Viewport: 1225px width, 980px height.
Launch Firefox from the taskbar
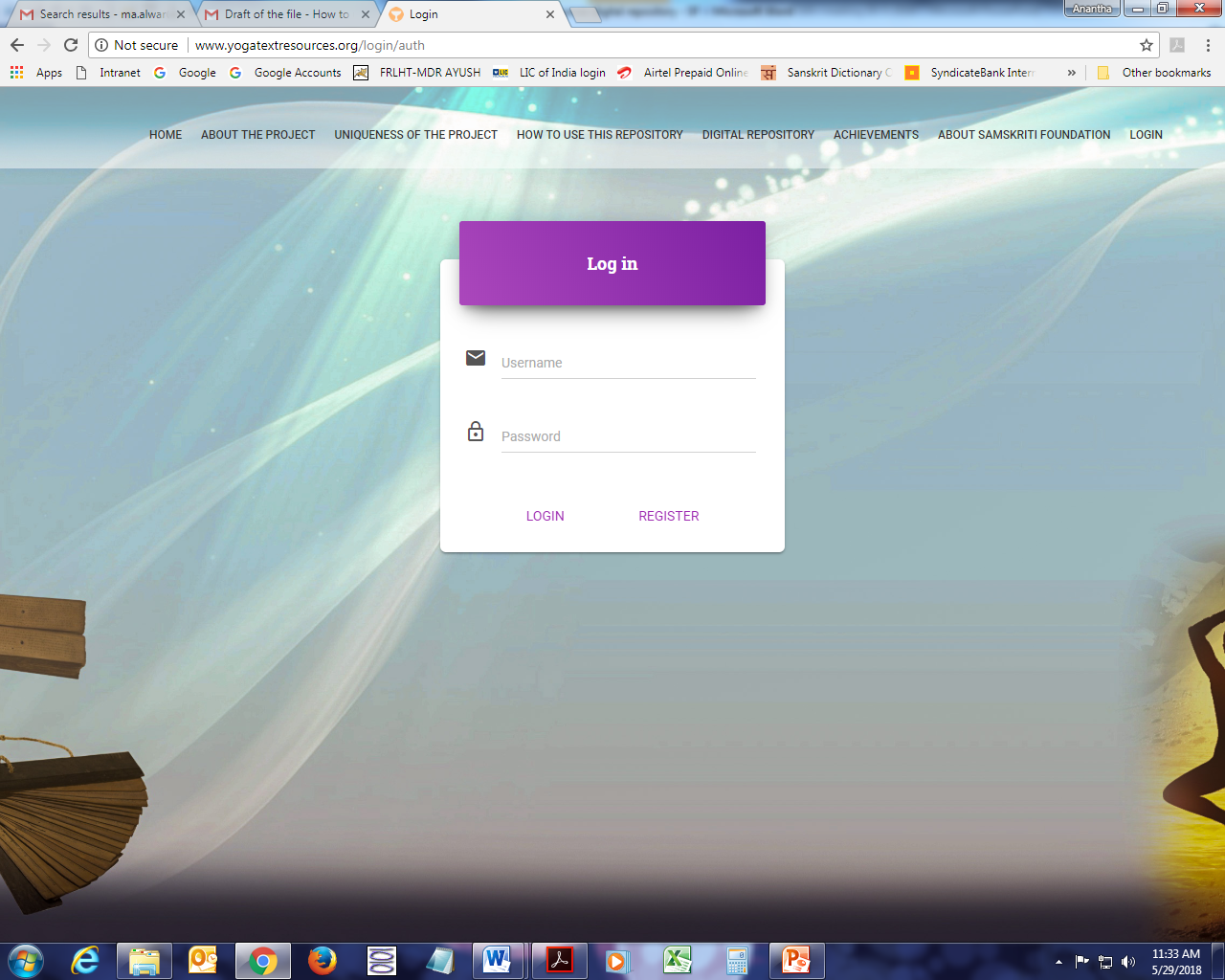323,960
